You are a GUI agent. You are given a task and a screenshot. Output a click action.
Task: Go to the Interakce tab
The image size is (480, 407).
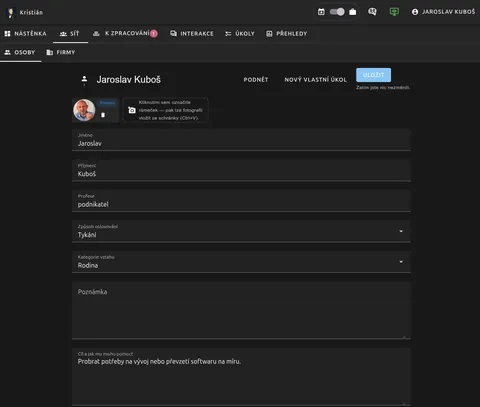click(x=192, y=34)
